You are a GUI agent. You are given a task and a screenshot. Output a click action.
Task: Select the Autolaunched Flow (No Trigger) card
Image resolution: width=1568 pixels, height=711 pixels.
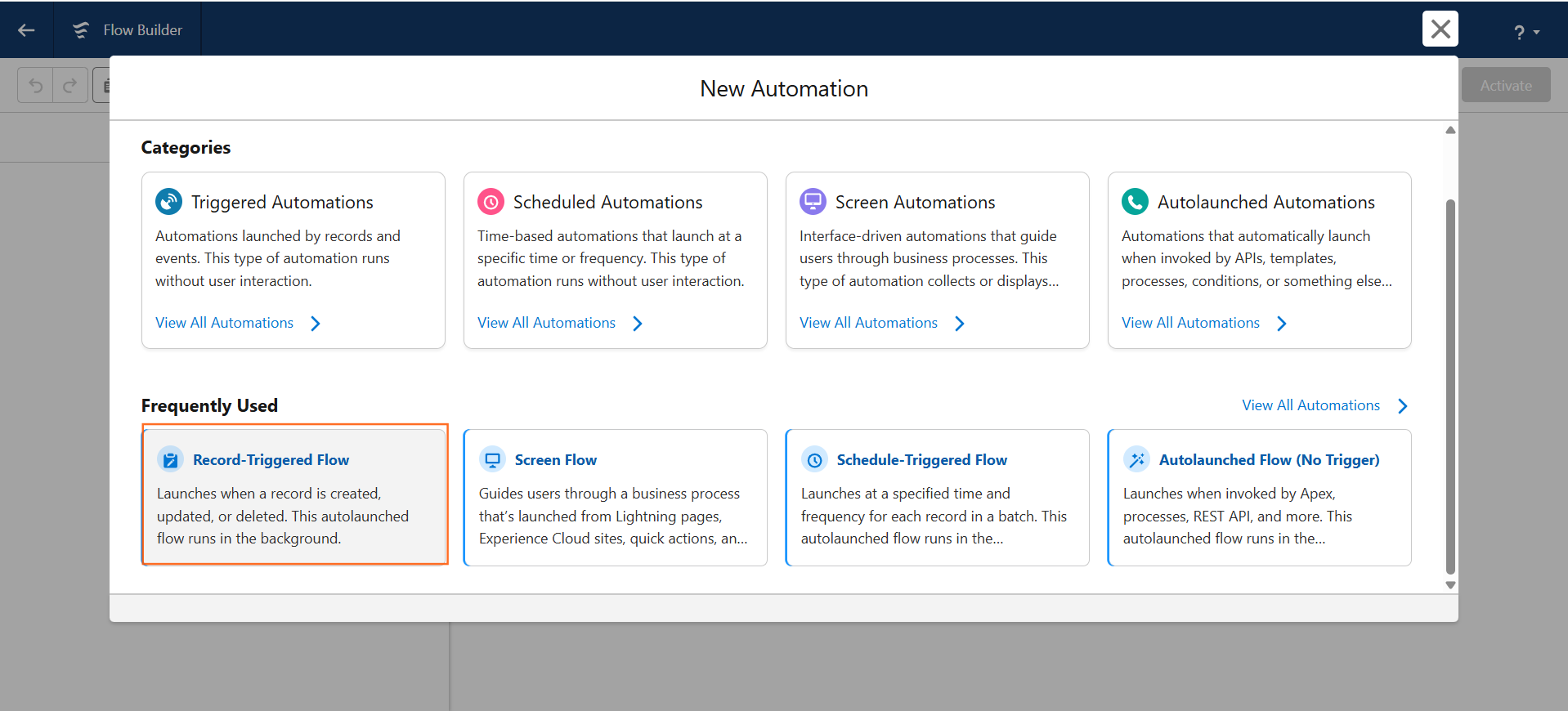pos(1259,497)
